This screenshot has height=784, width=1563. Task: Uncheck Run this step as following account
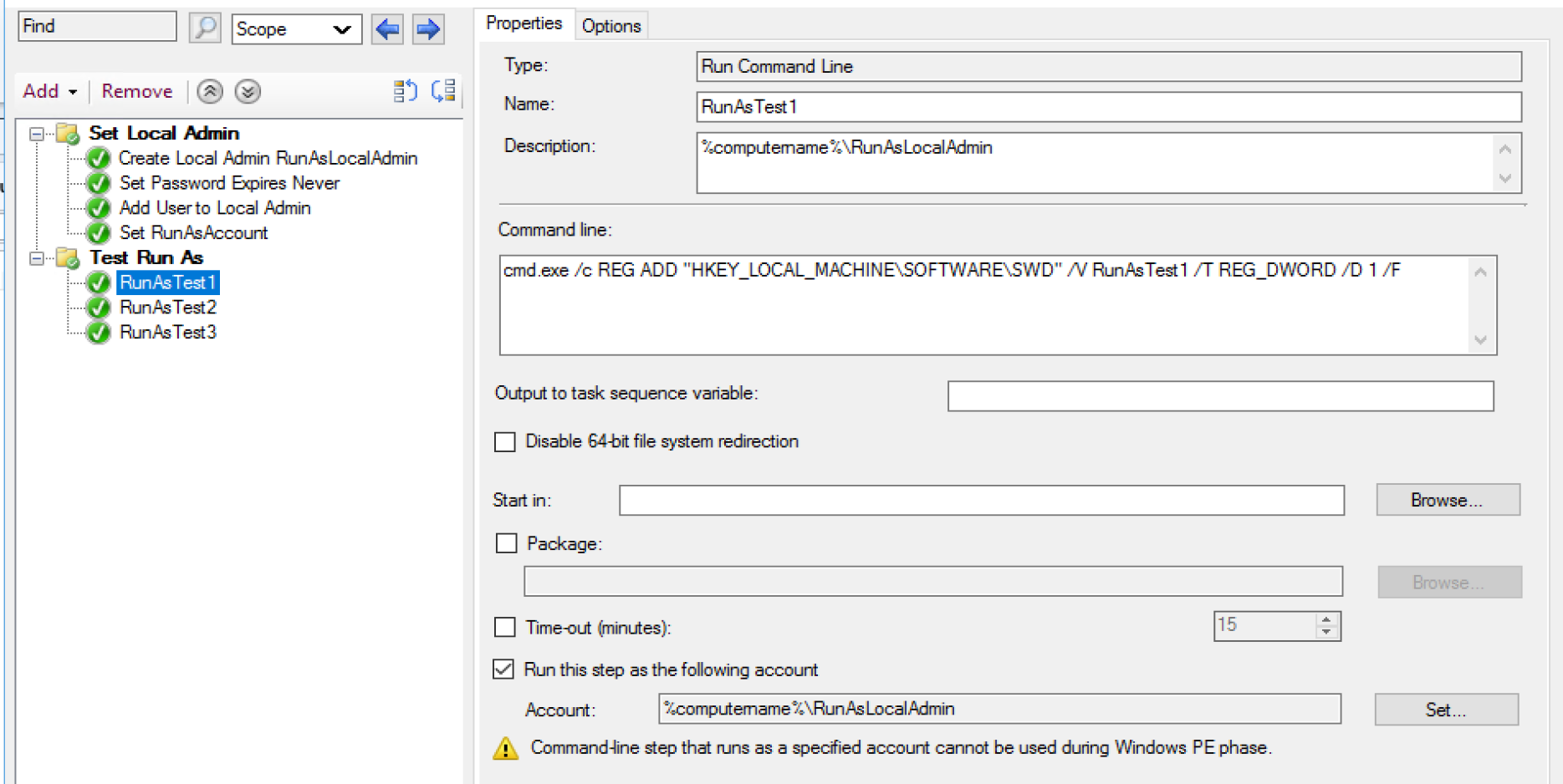pos(503,669)
